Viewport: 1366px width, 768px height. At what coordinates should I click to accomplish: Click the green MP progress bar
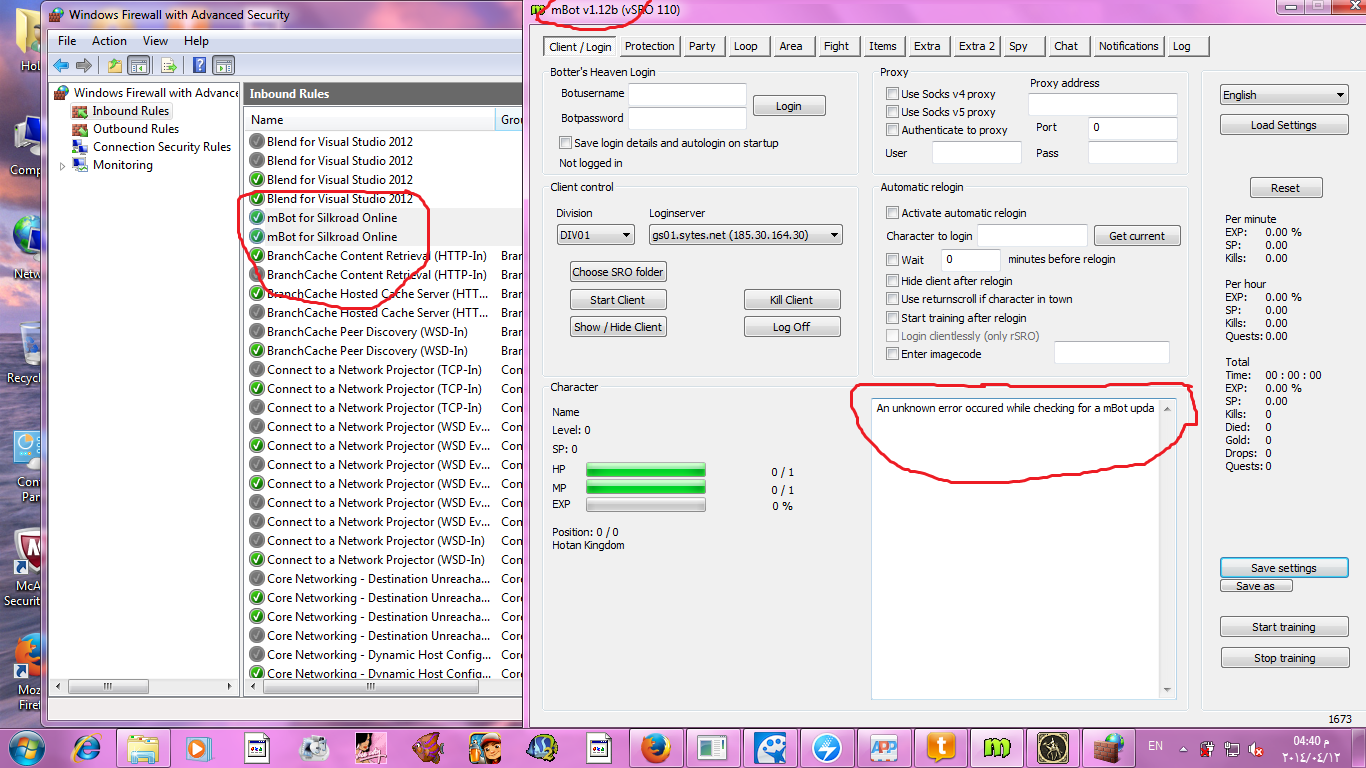tap(646, 488)
